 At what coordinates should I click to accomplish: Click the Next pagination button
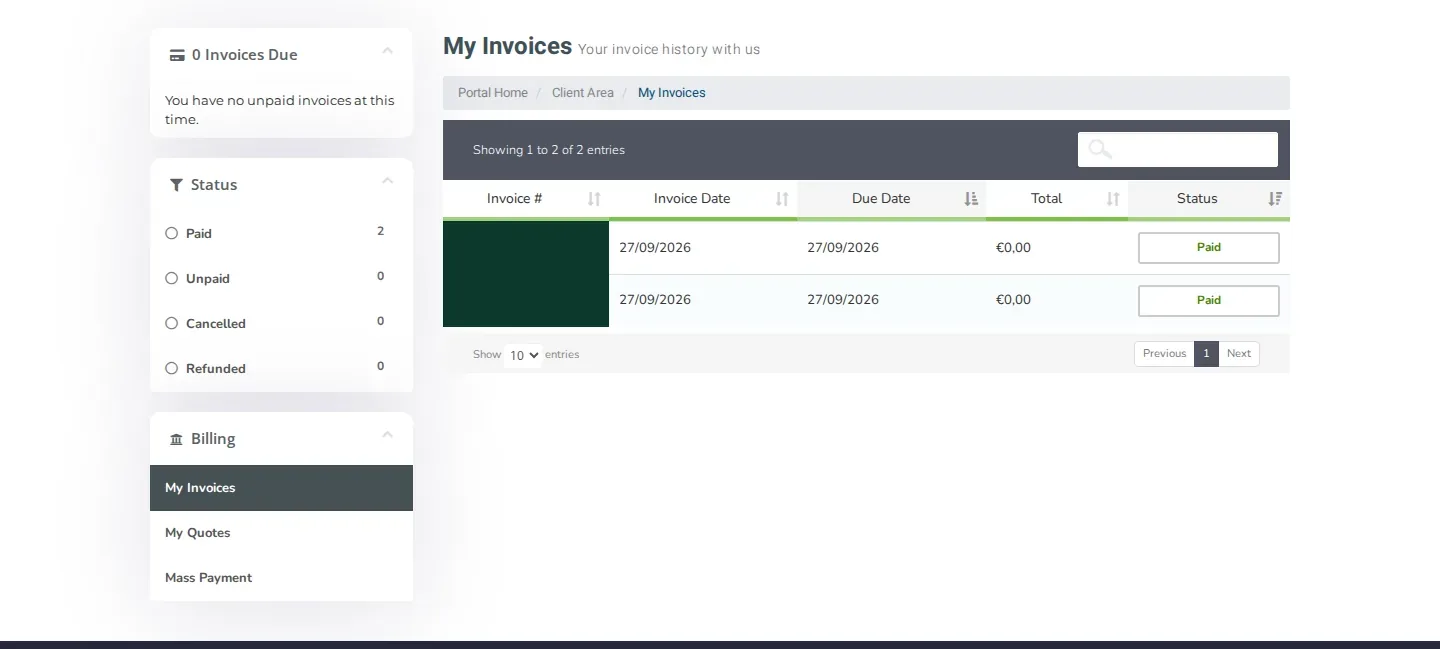1239,354
